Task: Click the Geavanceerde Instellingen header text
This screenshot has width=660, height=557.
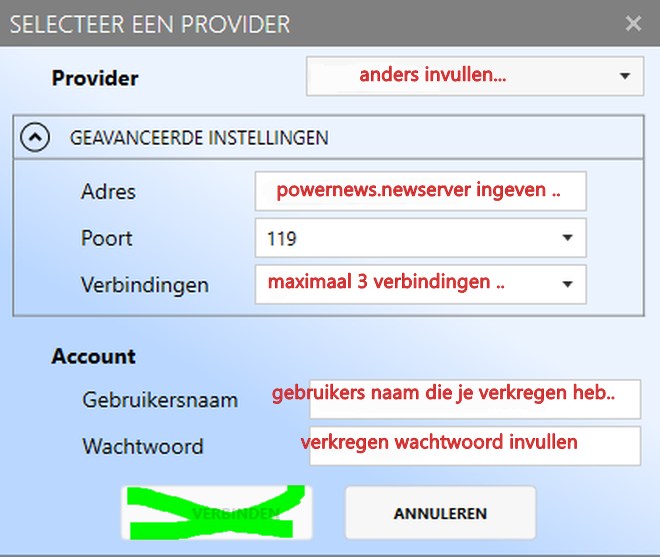Action: point(199,138)
